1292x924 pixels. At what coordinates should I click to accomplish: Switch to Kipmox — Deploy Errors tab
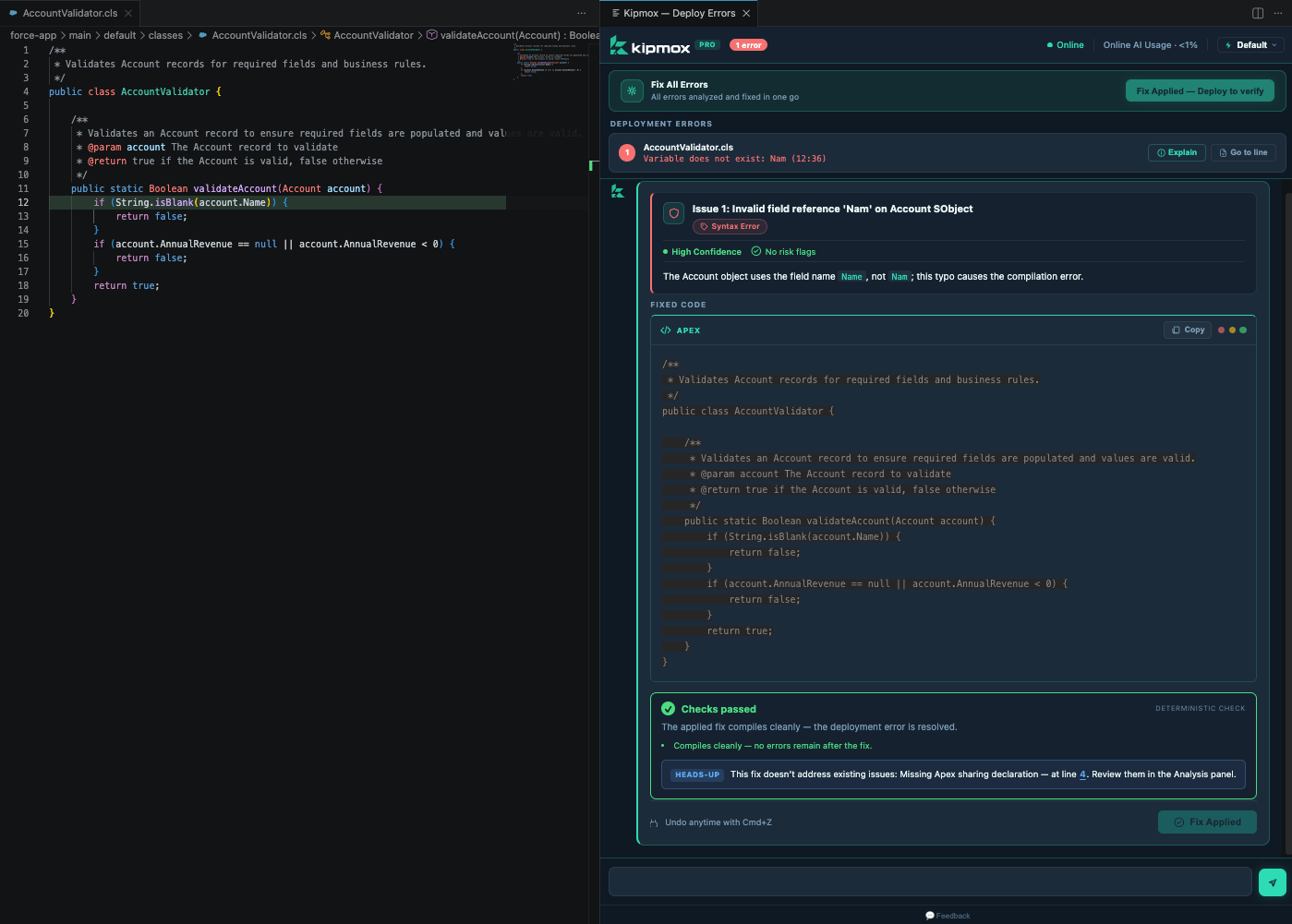pyautogui.click(x=679, y=13)
